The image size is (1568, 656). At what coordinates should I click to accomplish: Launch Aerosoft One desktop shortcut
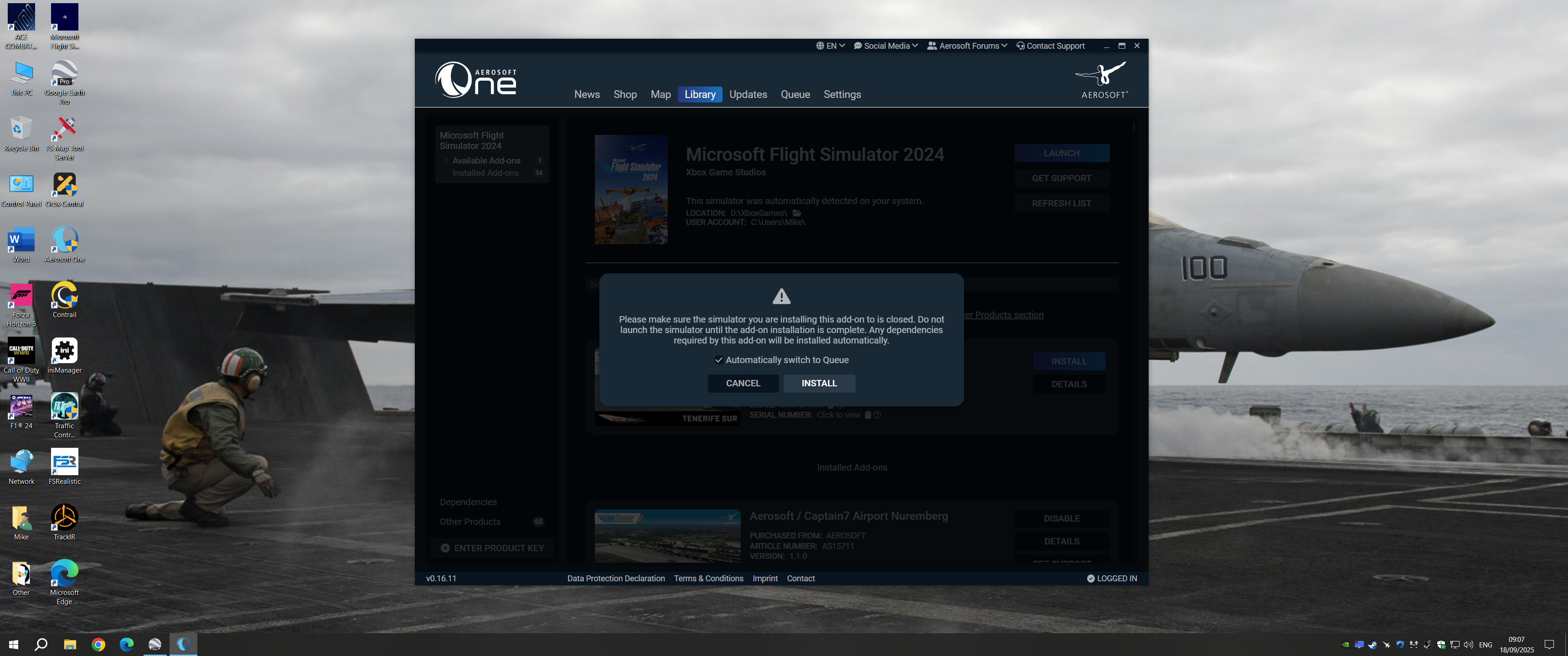click(x=65, y=245)
